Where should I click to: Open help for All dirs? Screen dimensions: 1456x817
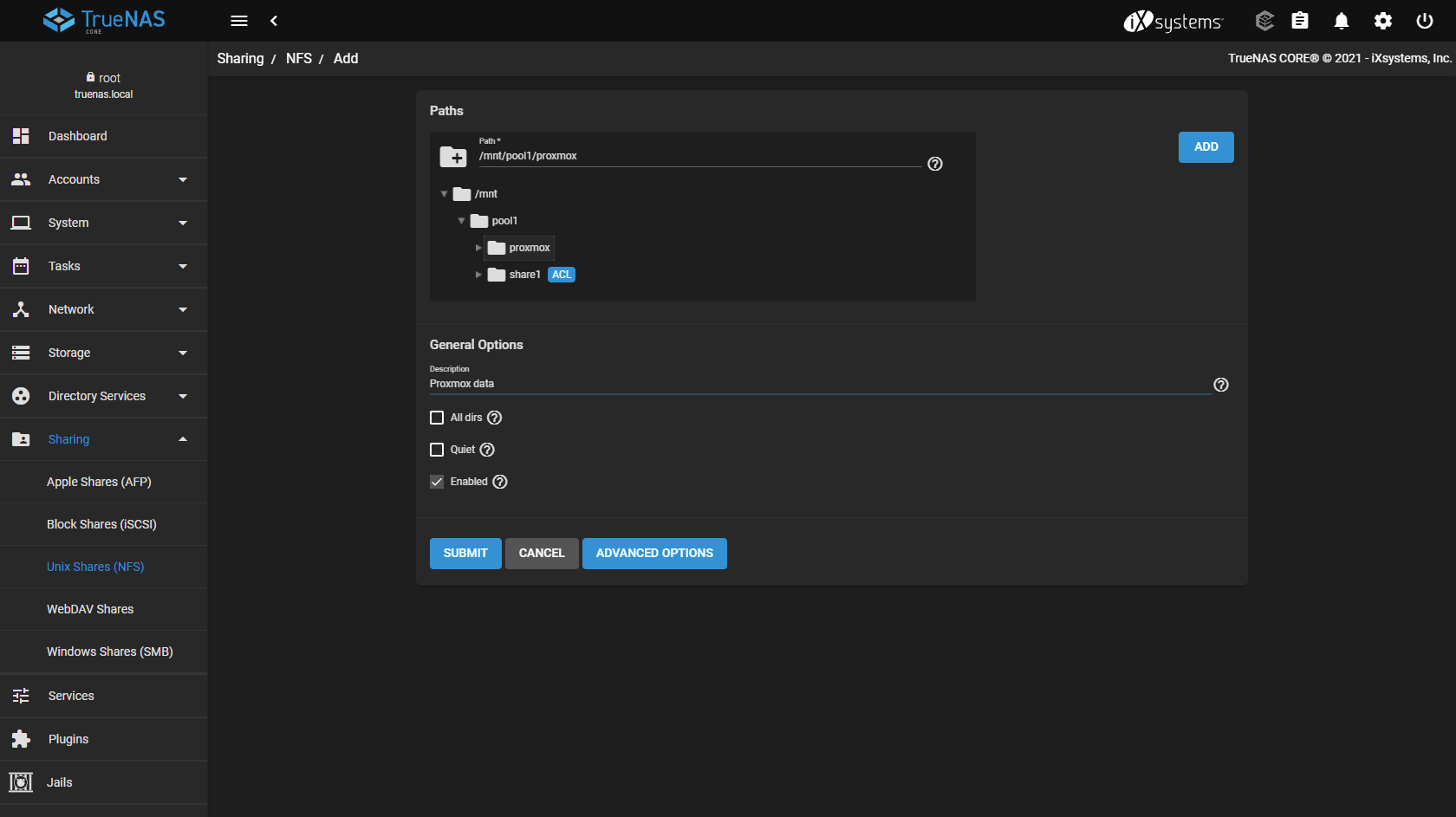coord(495,418)
